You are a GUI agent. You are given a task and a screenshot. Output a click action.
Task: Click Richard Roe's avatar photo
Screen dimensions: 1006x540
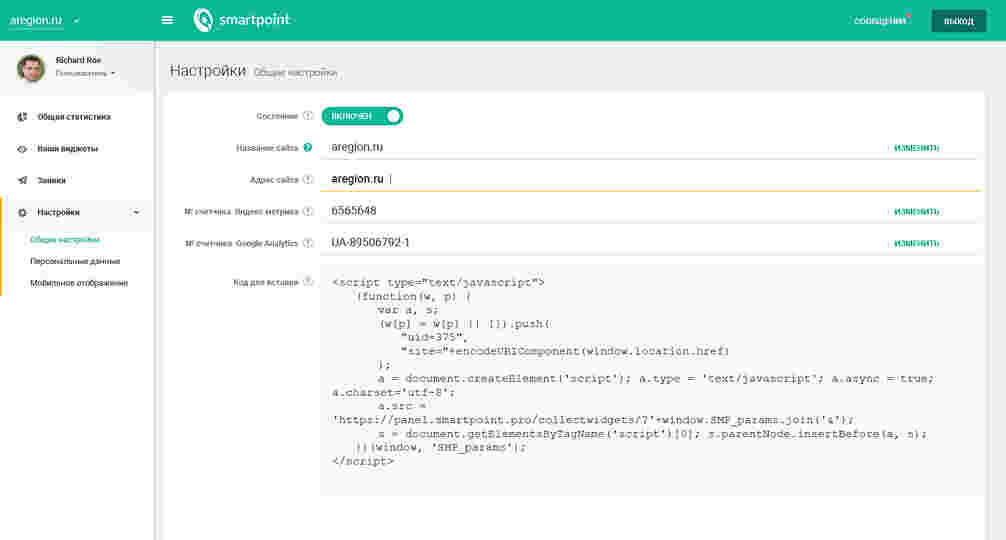(31, 68)
